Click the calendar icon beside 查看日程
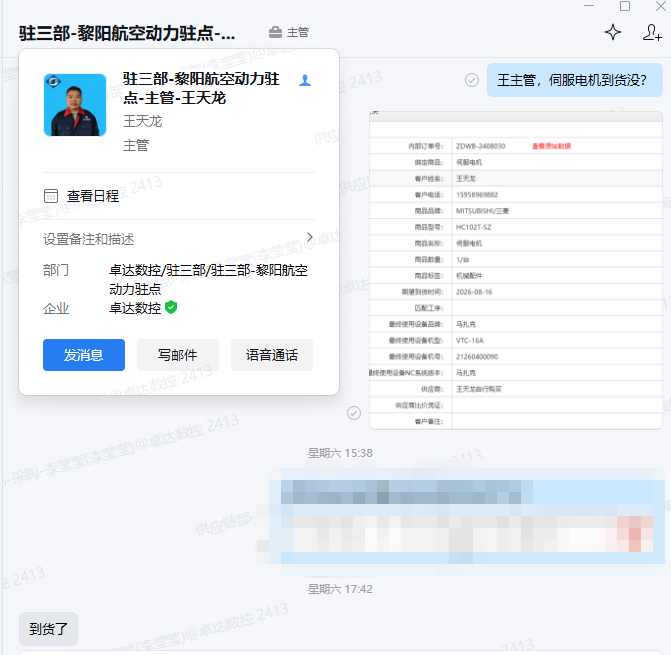Image resolution: width=671 pixels, height=655 pixels. (51, 196)
